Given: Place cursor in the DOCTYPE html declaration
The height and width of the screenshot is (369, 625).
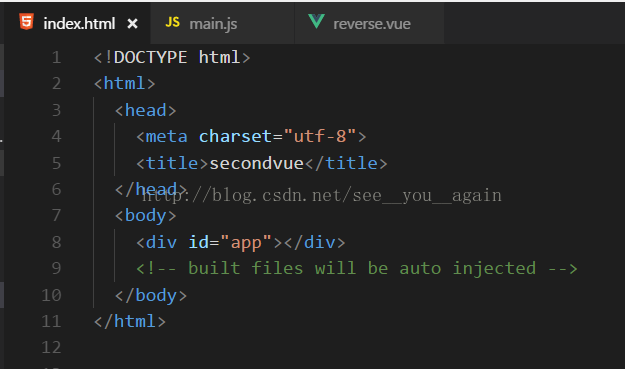Looking at the screenshot, I should coord(172,57).
